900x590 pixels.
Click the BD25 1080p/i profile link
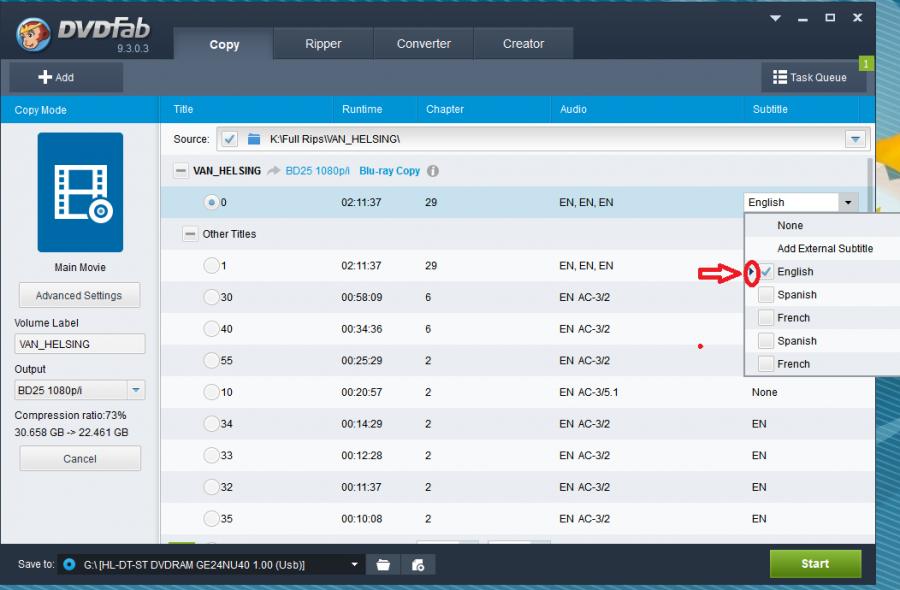click(317, 171)
